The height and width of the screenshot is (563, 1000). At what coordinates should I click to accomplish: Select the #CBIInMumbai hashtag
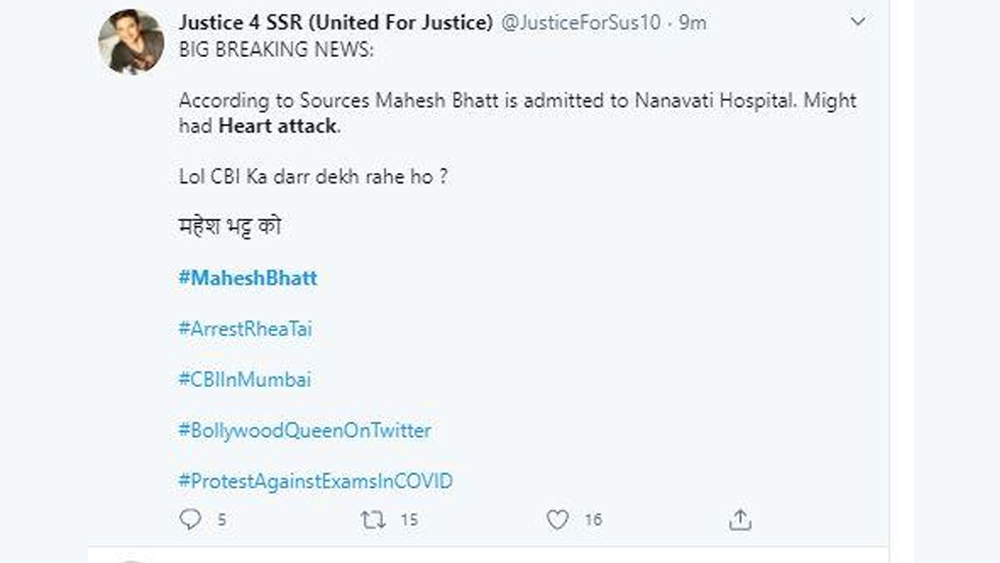[x=245, y=380]
